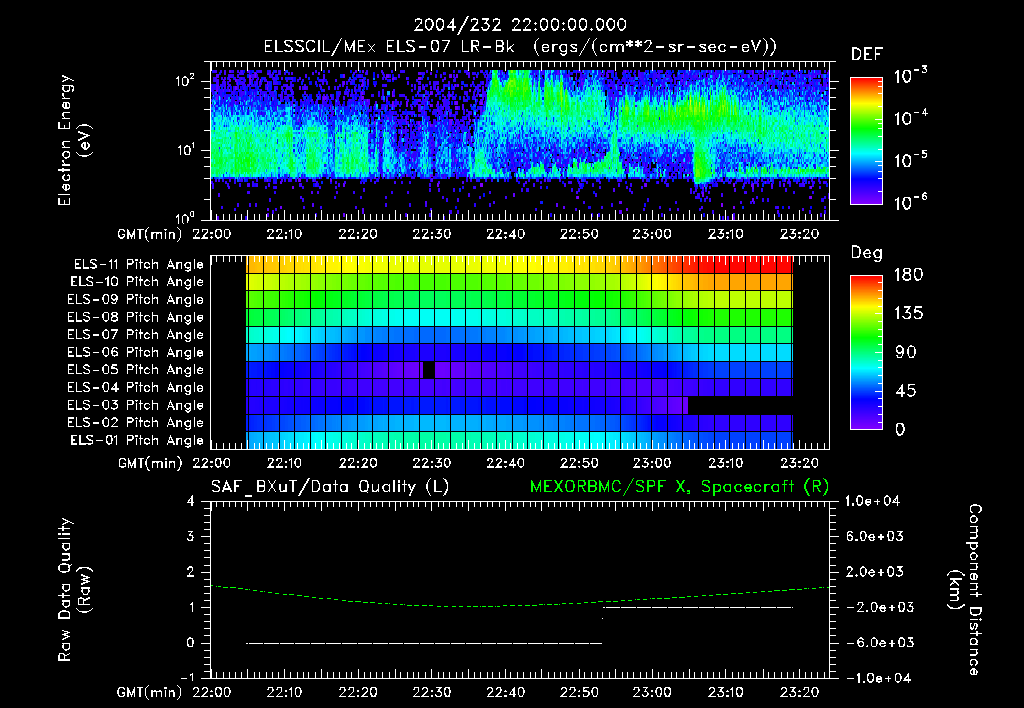
Task: Click the "Electron Energy (eV)" axis label
Action: point(74,140)
